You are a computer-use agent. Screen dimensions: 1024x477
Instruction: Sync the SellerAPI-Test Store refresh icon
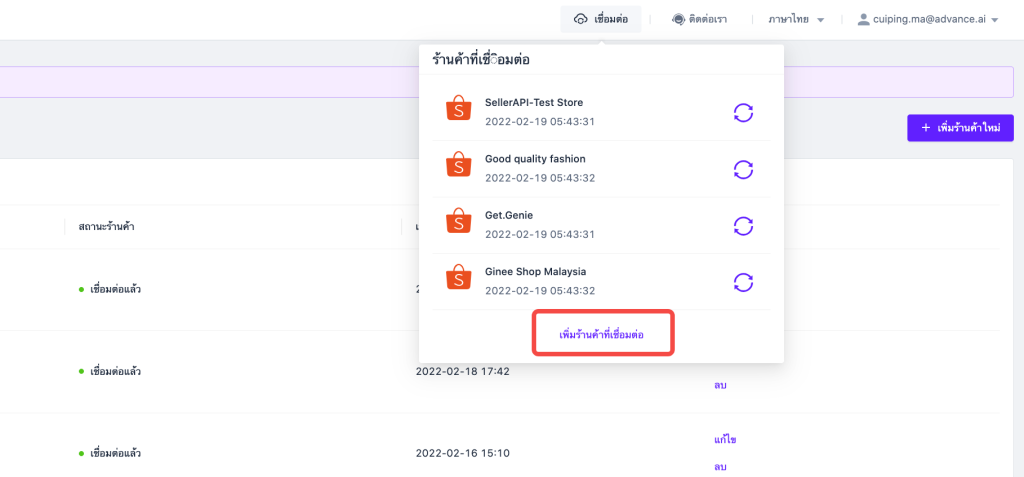743,112
